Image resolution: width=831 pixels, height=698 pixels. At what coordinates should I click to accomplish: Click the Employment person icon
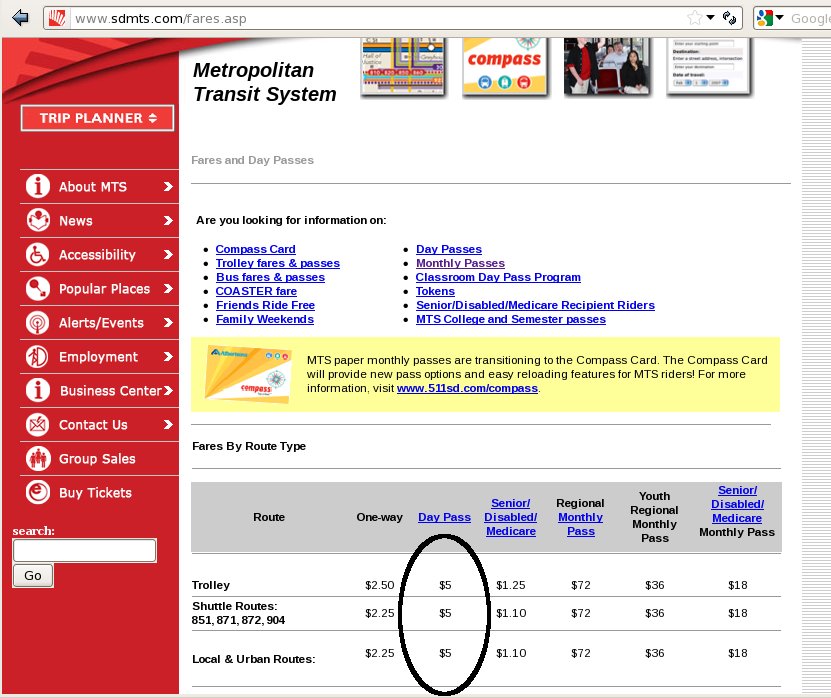pos(38,357)
